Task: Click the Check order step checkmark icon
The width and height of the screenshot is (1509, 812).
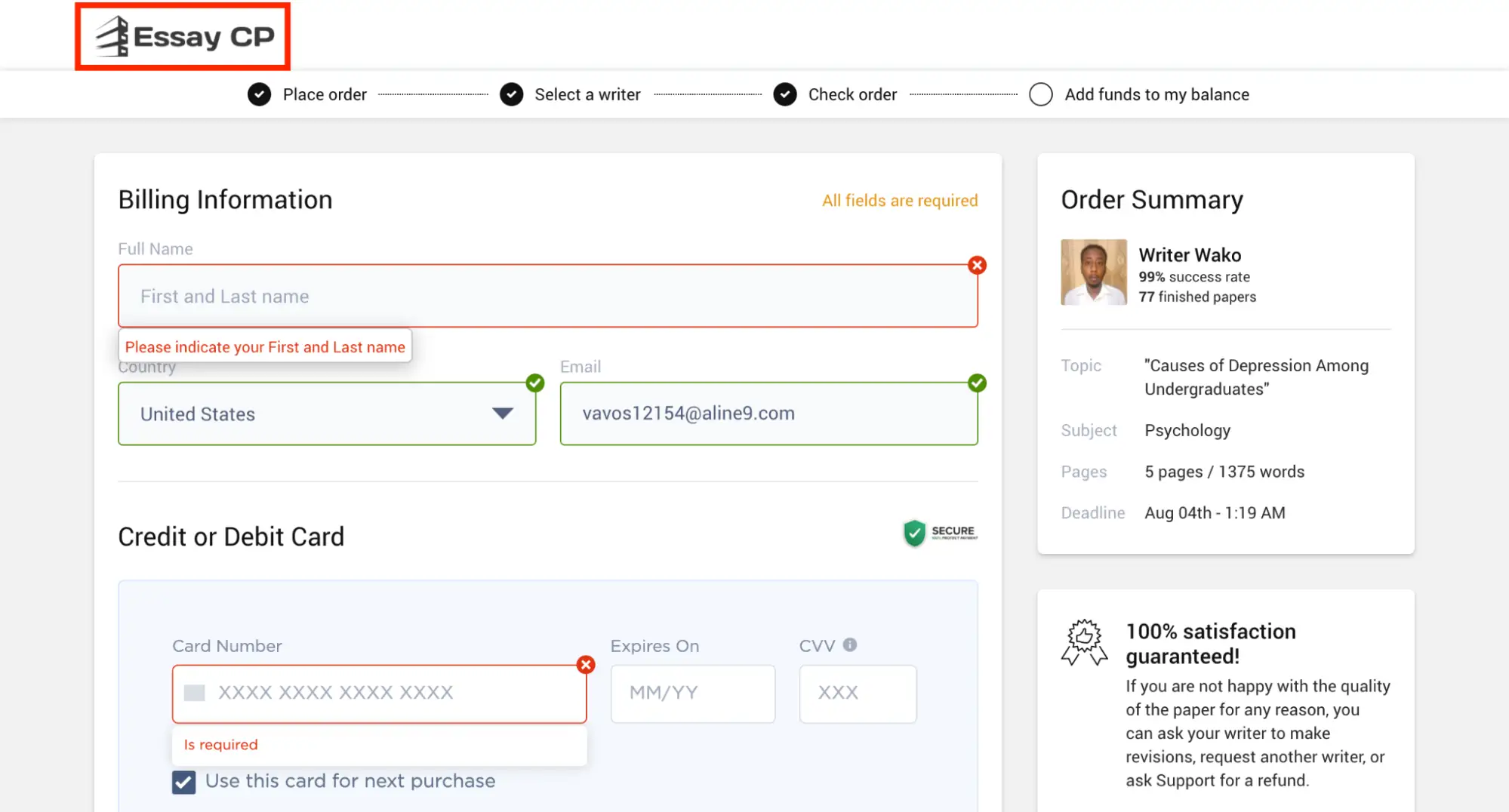Action: [785, 94]
